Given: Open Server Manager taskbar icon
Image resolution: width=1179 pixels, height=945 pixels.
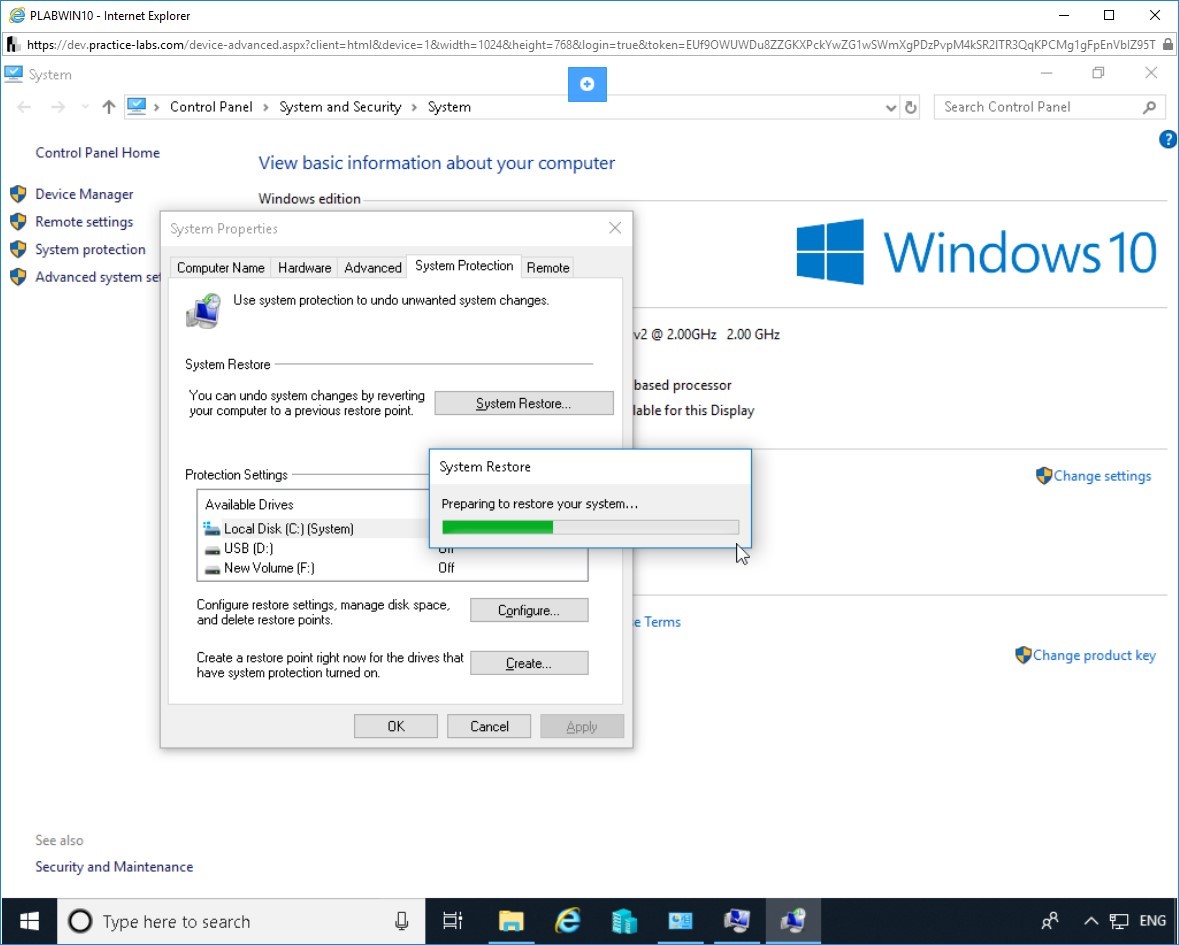Looking at the screenshot, I should [624, 921].
